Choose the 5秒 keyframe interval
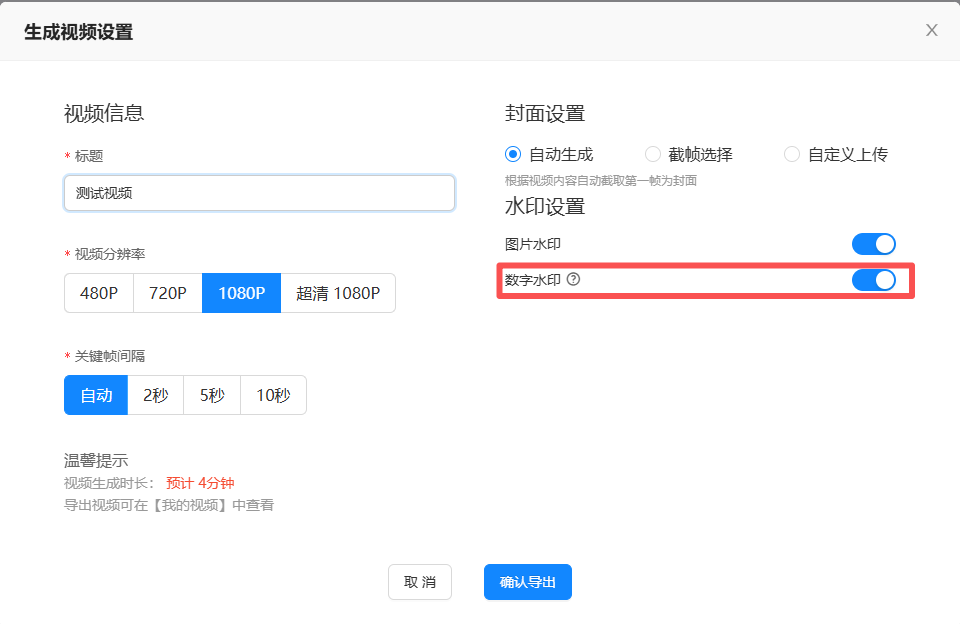 212,395
